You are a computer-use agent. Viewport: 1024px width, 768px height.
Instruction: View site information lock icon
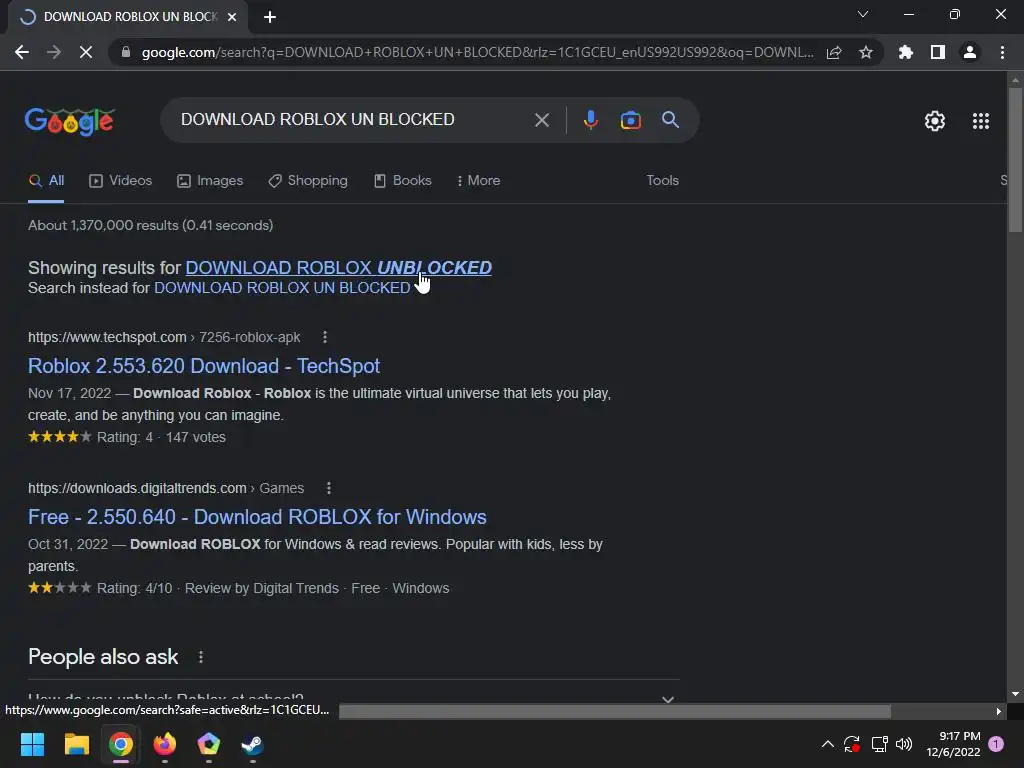point(125,52)
